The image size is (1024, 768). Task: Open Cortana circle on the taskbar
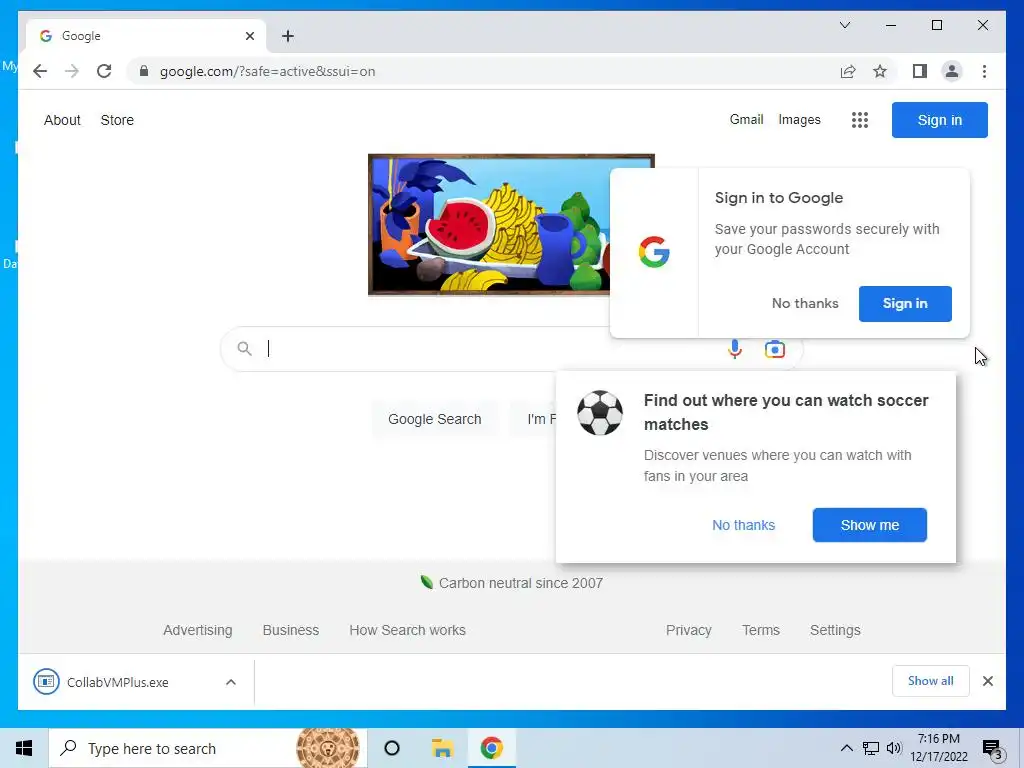pyautogui.click(x=392, y=748)
